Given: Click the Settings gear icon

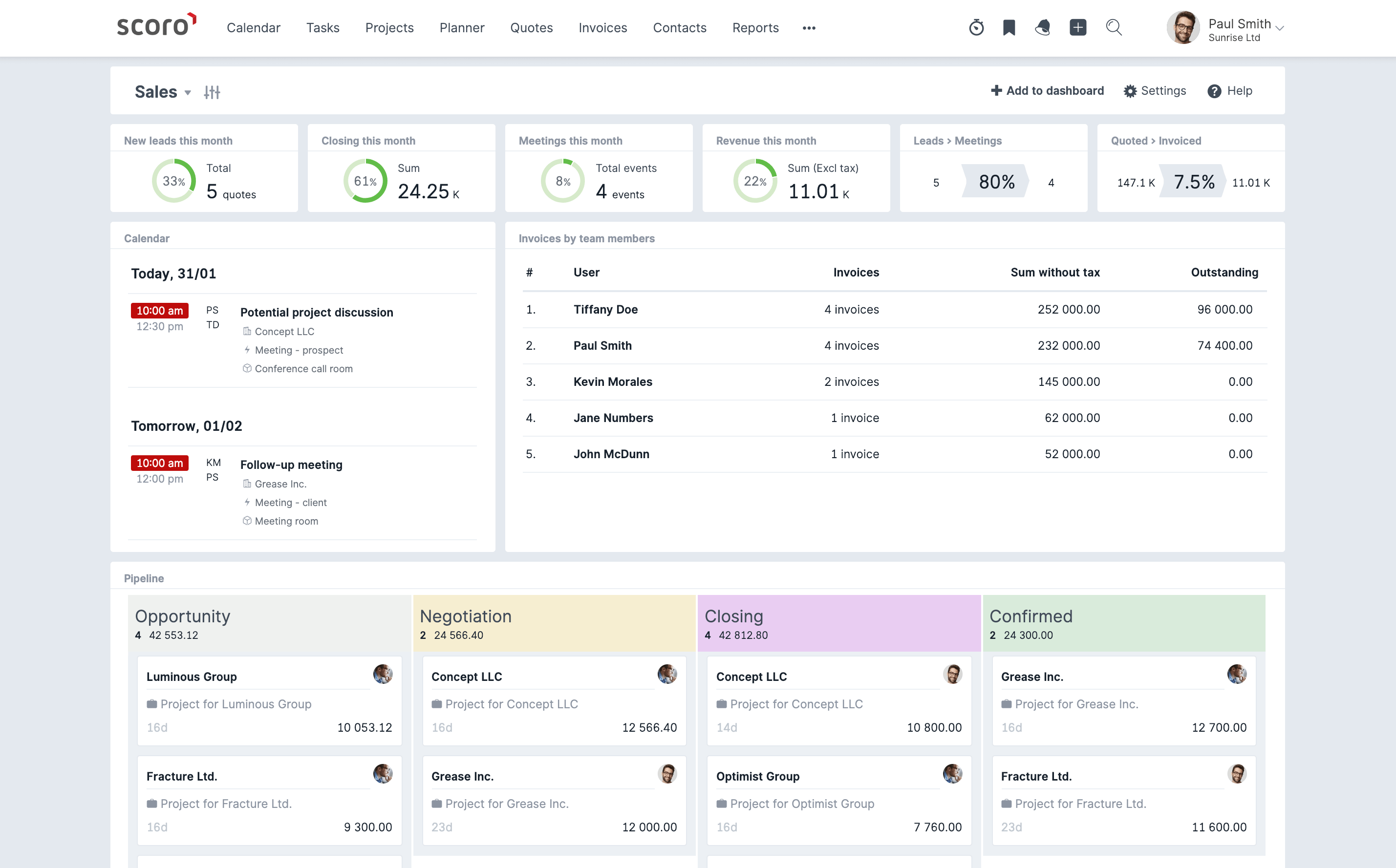Looking at the screenshot, I should point(1130,91).
